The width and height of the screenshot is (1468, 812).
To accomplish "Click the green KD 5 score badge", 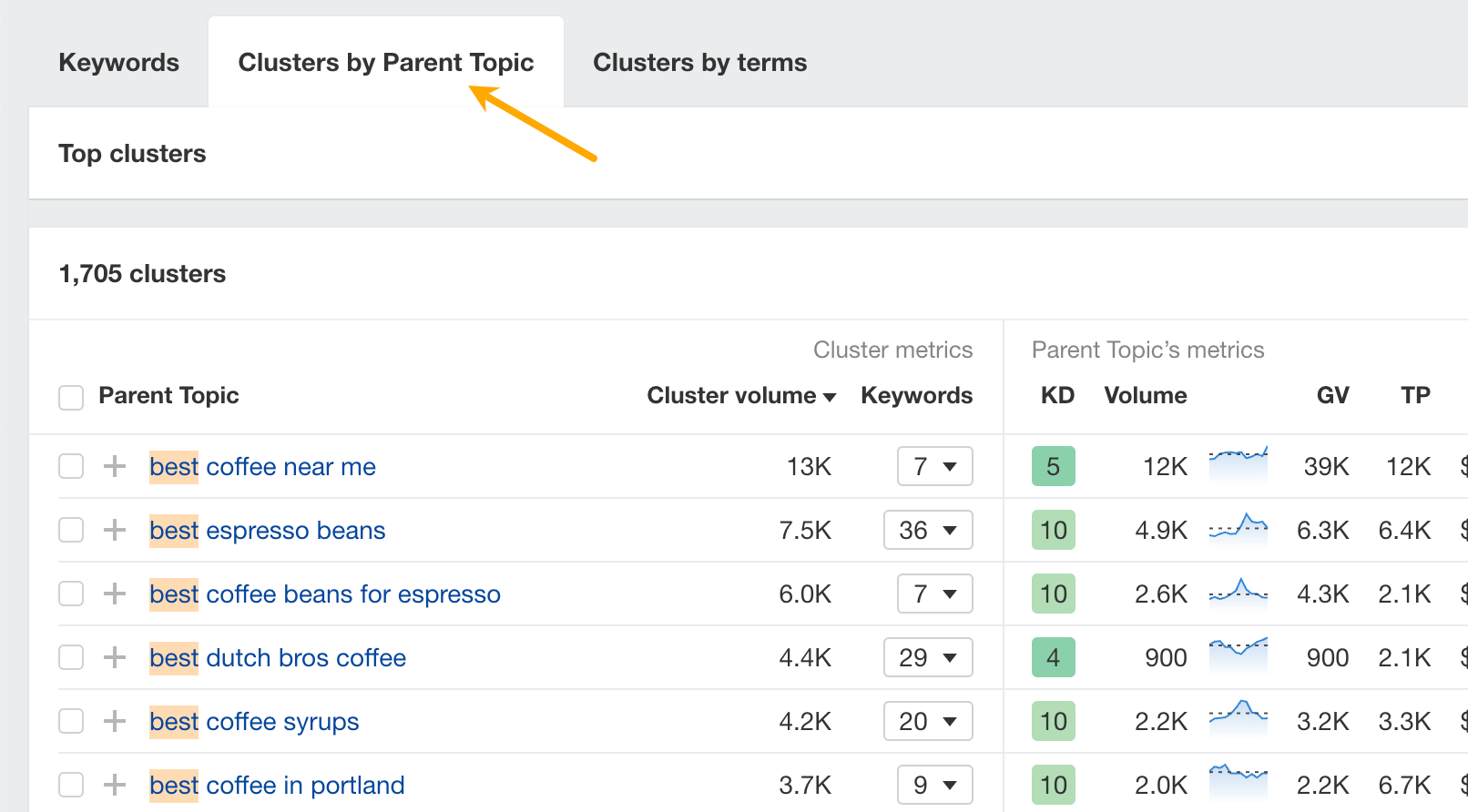I will click(1053, 467).
